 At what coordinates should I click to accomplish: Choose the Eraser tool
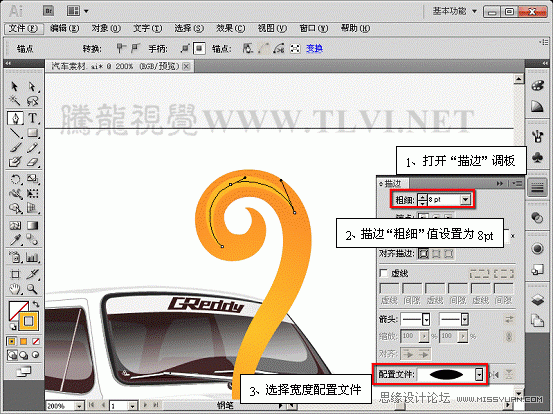tap(32, 162)
